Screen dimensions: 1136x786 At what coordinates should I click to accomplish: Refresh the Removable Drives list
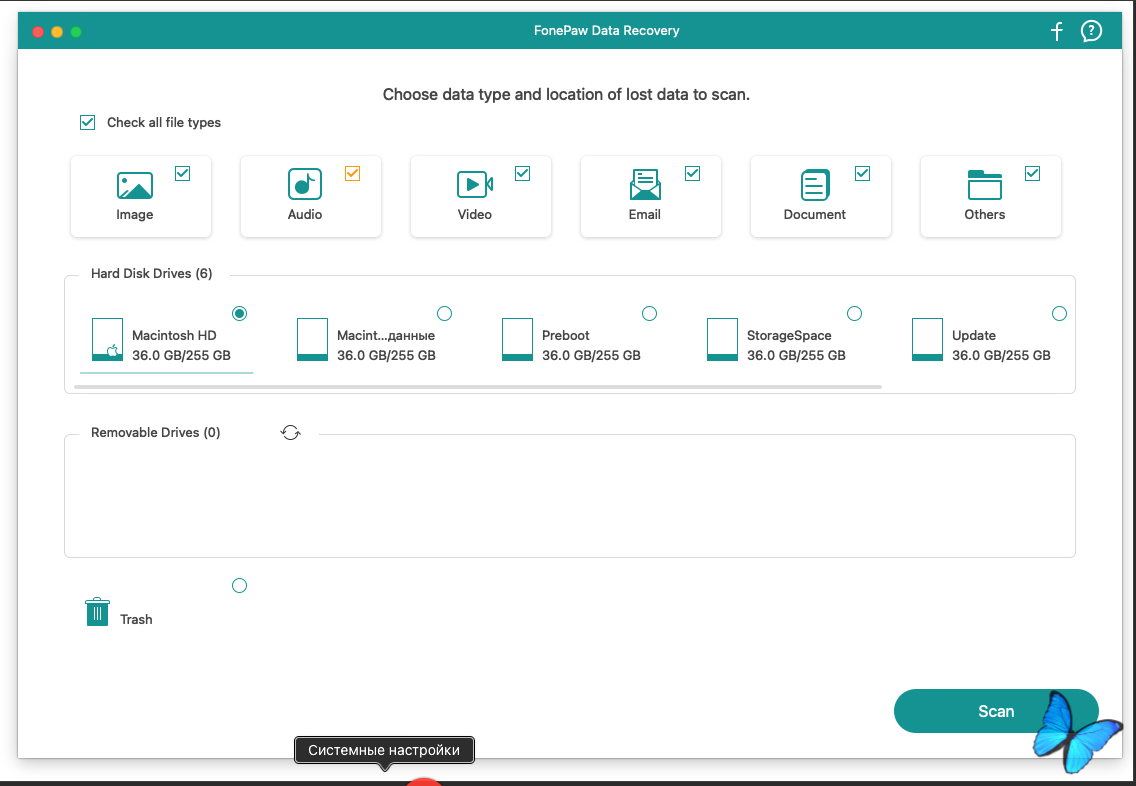point(291,432)
